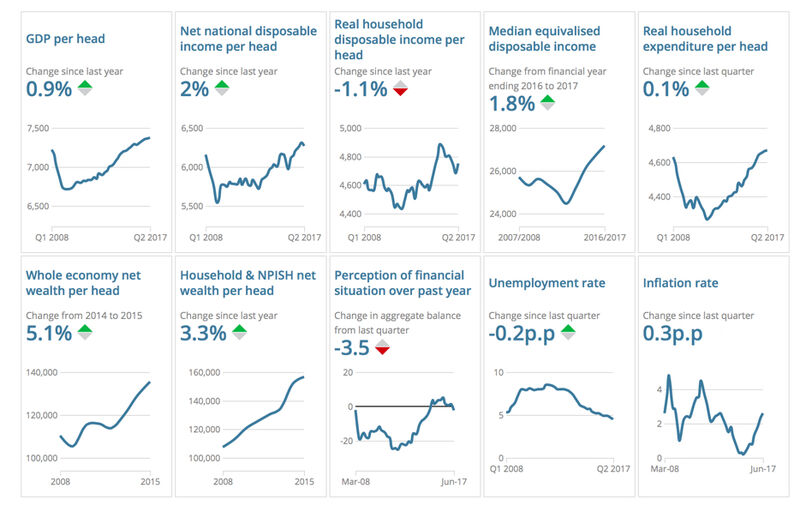Click the Whole economy net wealth arrow icon
This screenshot has height=506, width=800.
(85, 333)
